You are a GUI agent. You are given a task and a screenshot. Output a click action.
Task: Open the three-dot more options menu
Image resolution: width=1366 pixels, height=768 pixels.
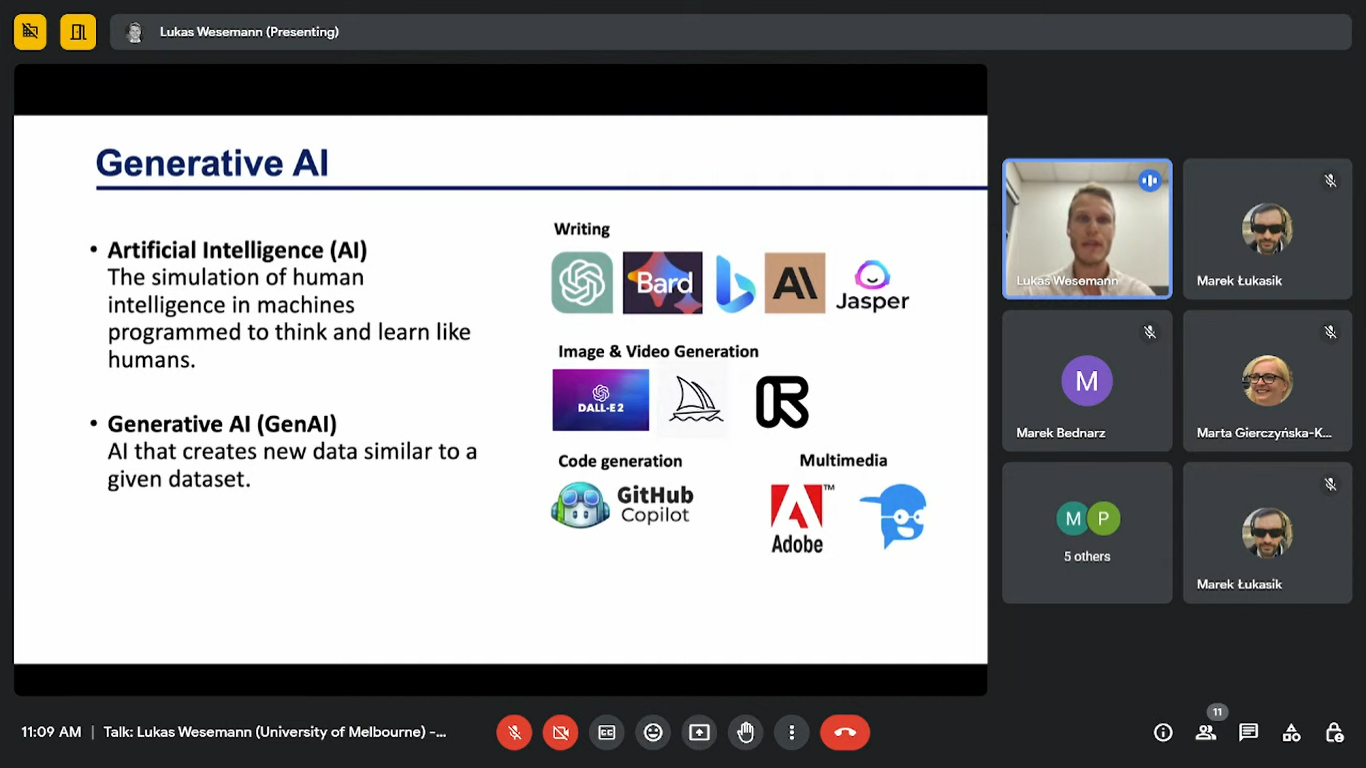pyautogui.click(x=791, y=733)
